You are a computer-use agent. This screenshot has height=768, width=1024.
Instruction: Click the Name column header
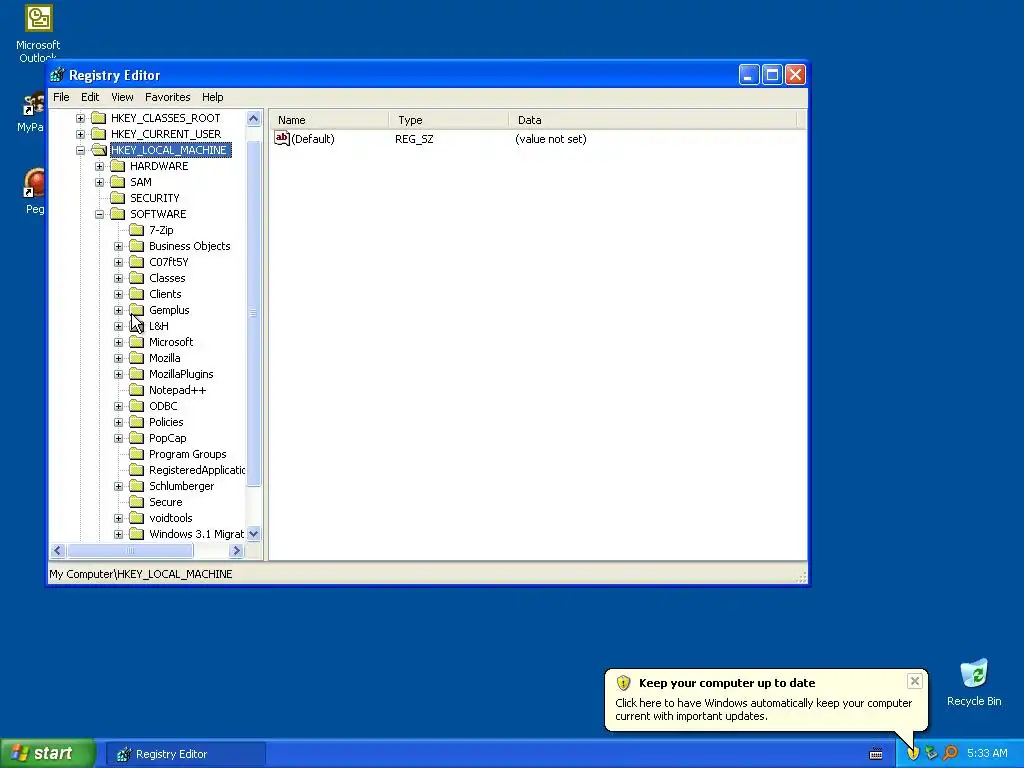click(329, 120)
